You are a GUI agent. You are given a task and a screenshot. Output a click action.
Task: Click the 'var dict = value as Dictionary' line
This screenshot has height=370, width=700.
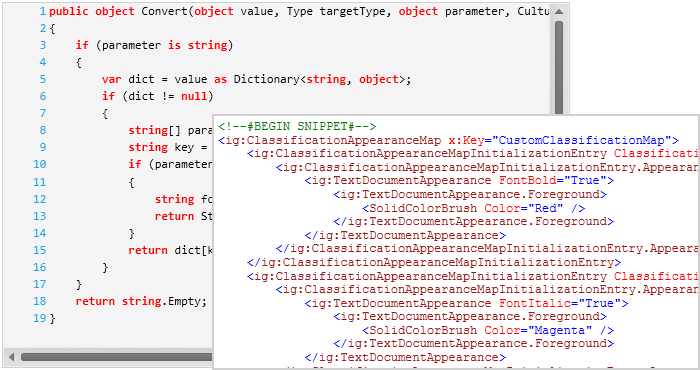tap(256, 79)
